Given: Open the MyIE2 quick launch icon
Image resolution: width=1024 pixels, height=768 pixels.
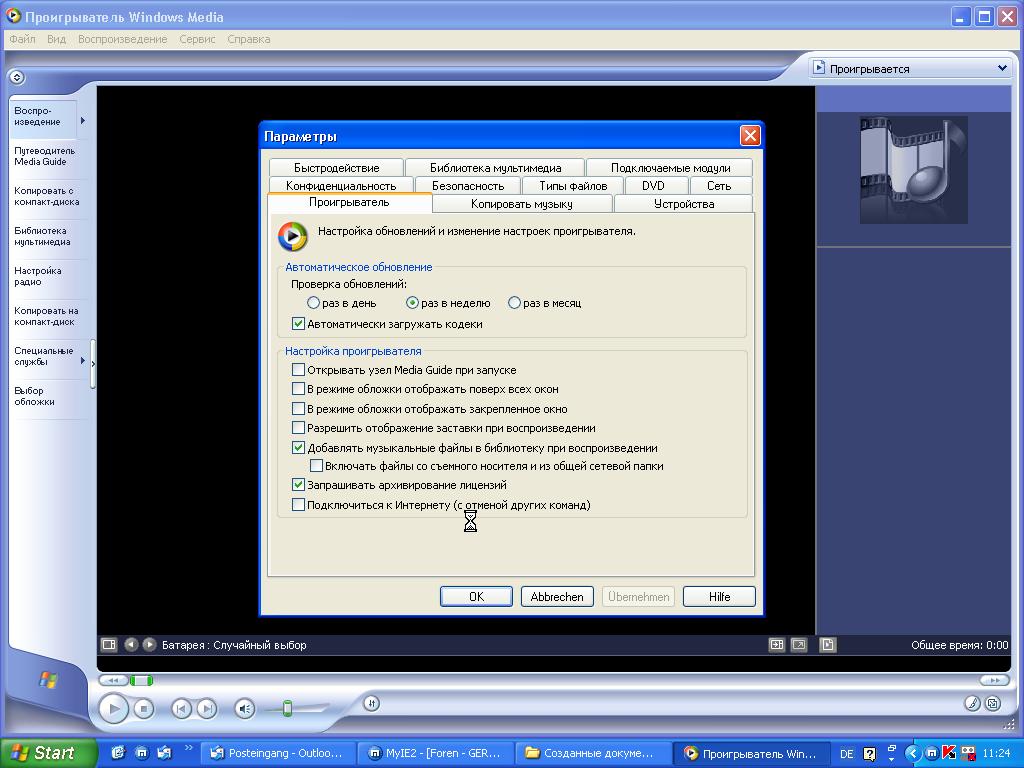Looking at the screenshot, I should pyautogui.click(x=141, y=753).
